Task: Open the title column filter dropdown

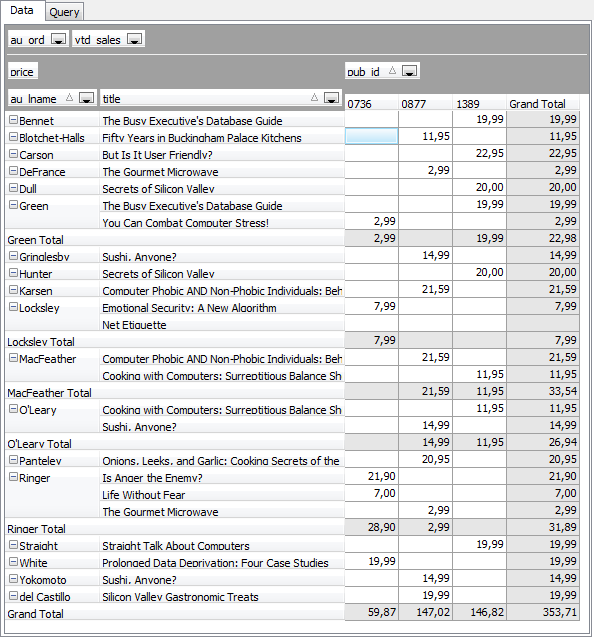Action: coord(332,98)
